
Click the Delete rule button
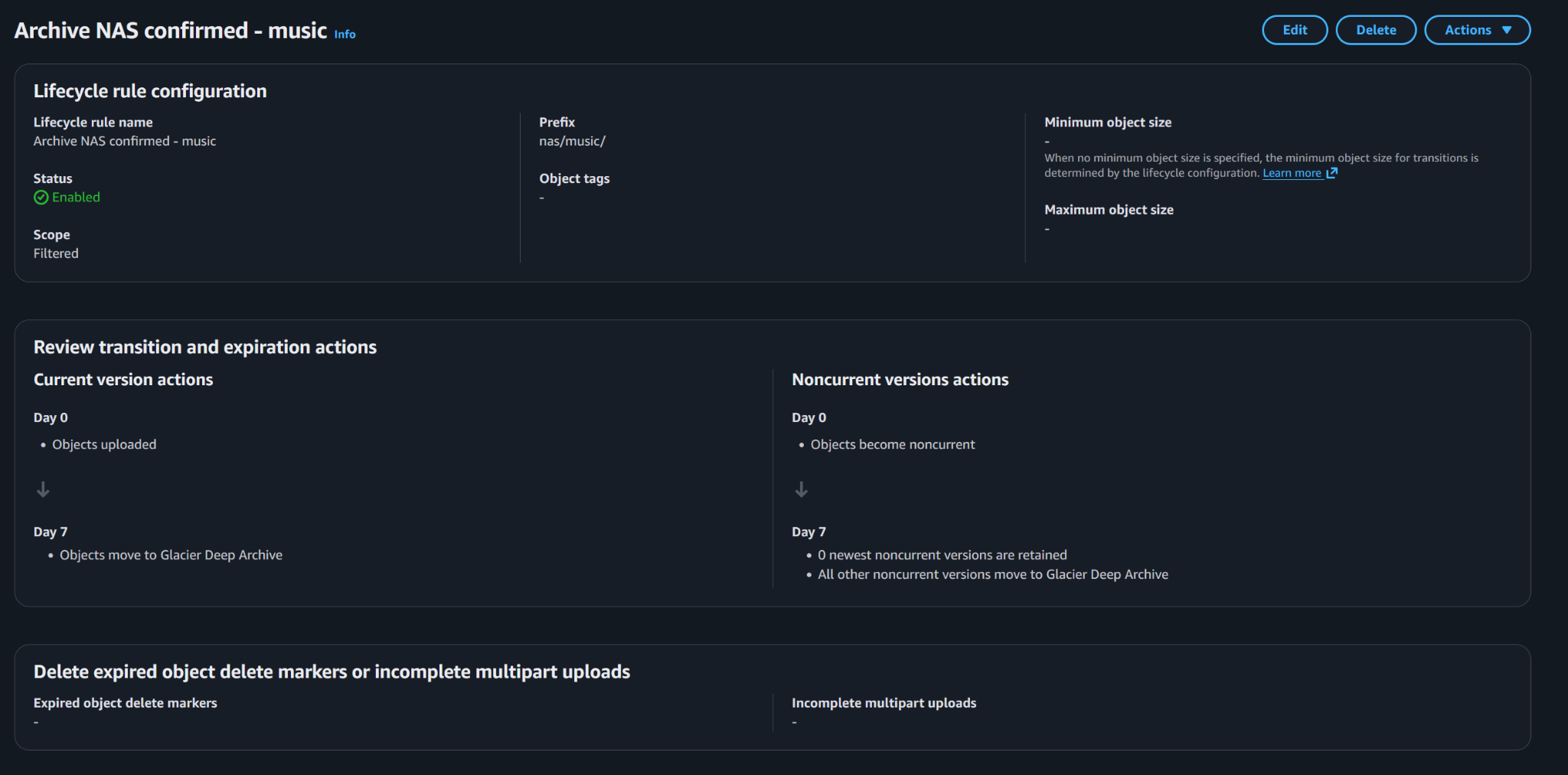(x=1376, y=30)
